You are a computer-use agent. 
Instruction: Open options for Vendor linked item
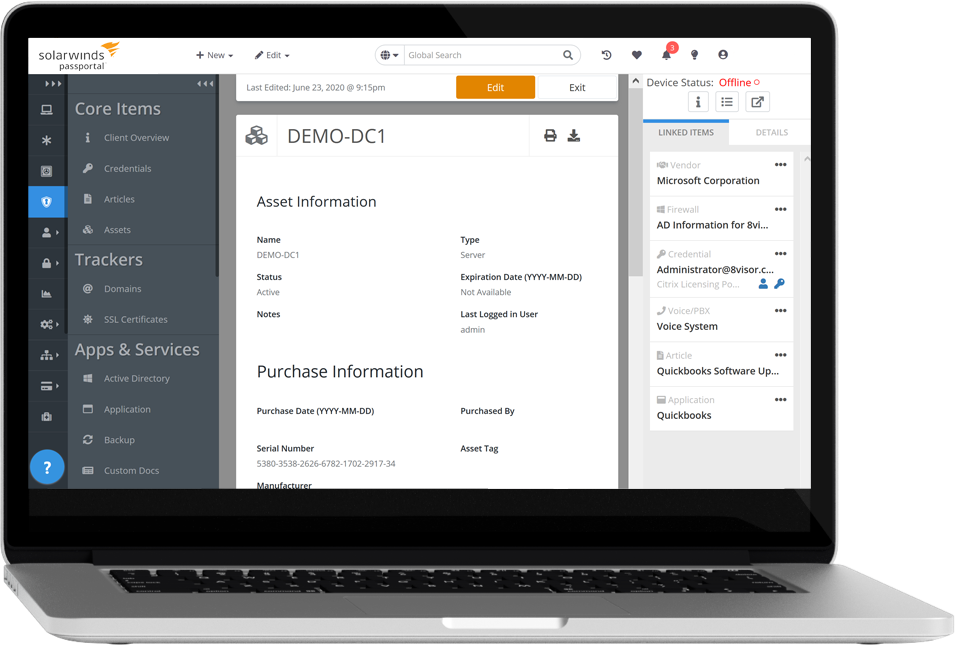tap(780, 164)
